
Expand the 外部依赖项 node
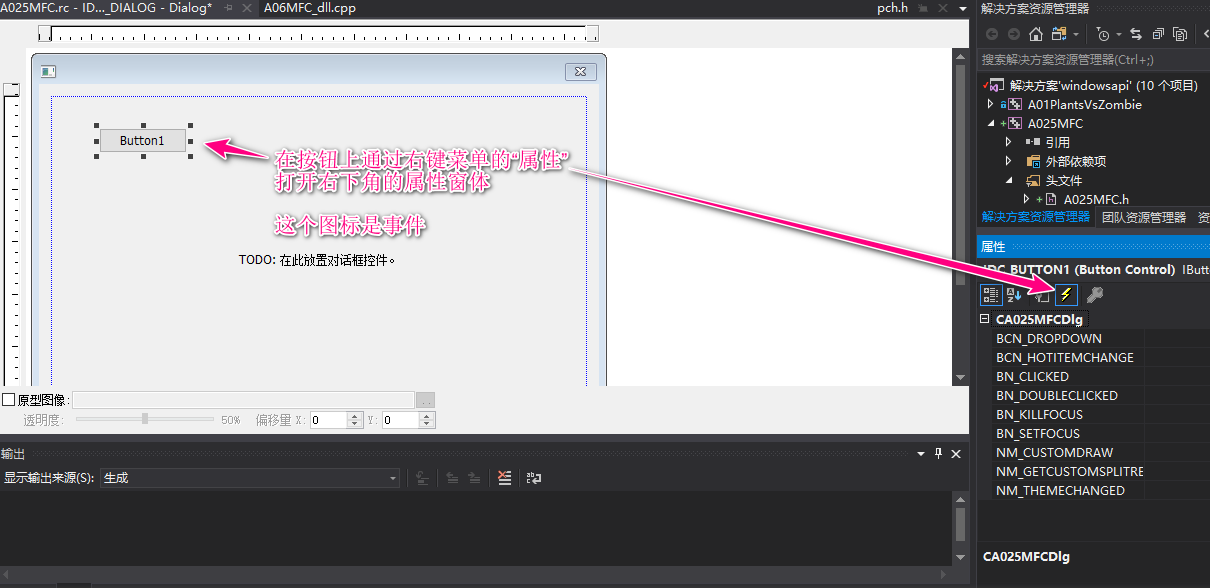(x=1008, y=161)
